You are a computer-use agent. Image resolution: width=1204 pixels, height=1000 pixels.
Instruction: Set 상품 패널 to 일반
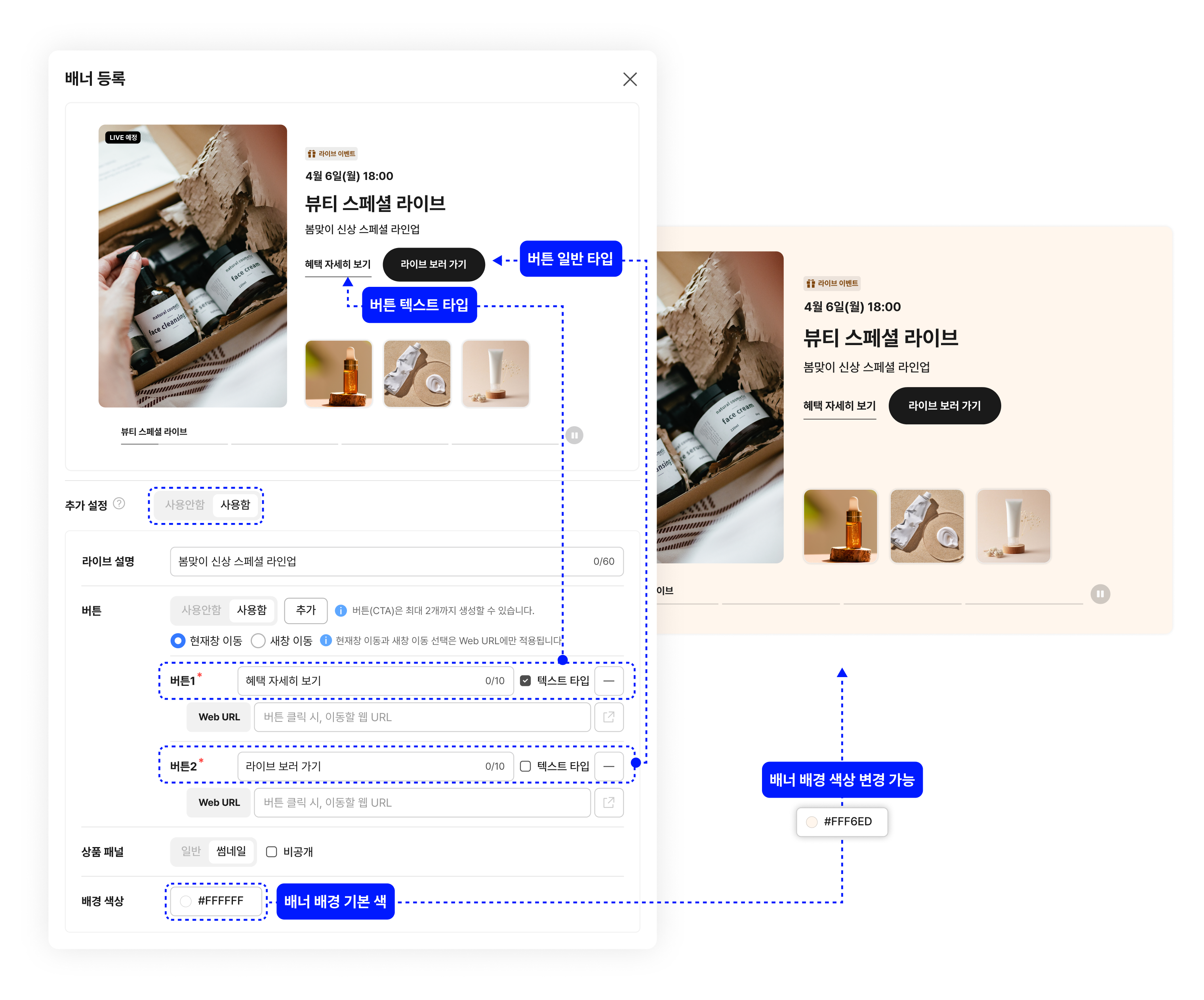[x=191, y=851]
